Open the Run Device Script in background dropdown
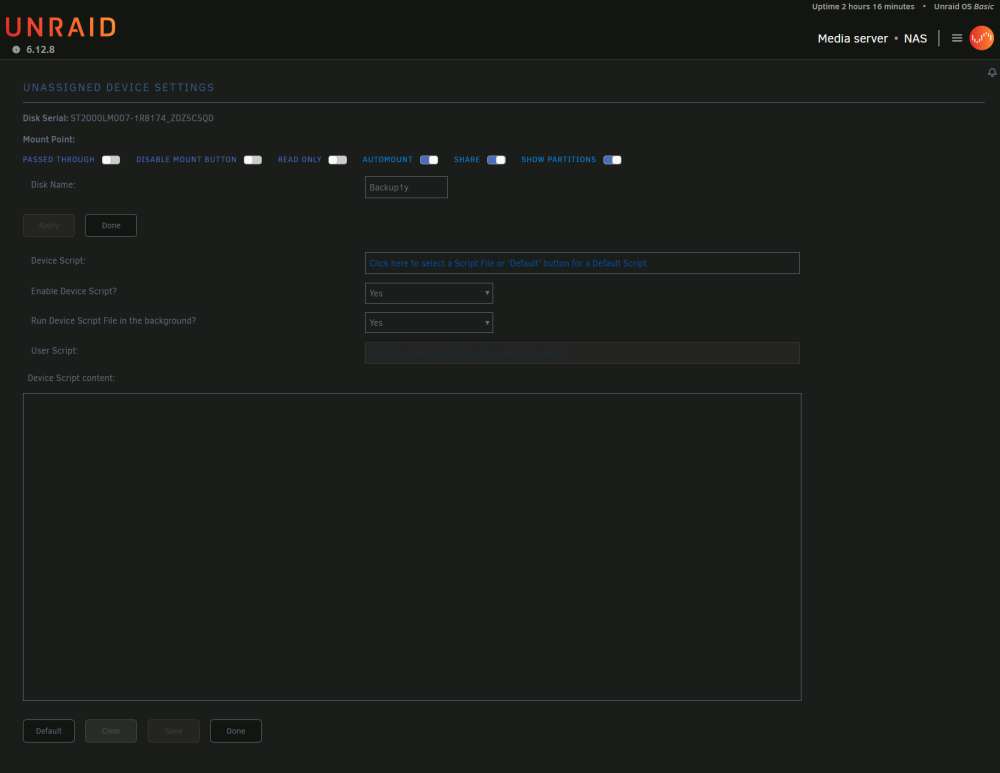 429,323
